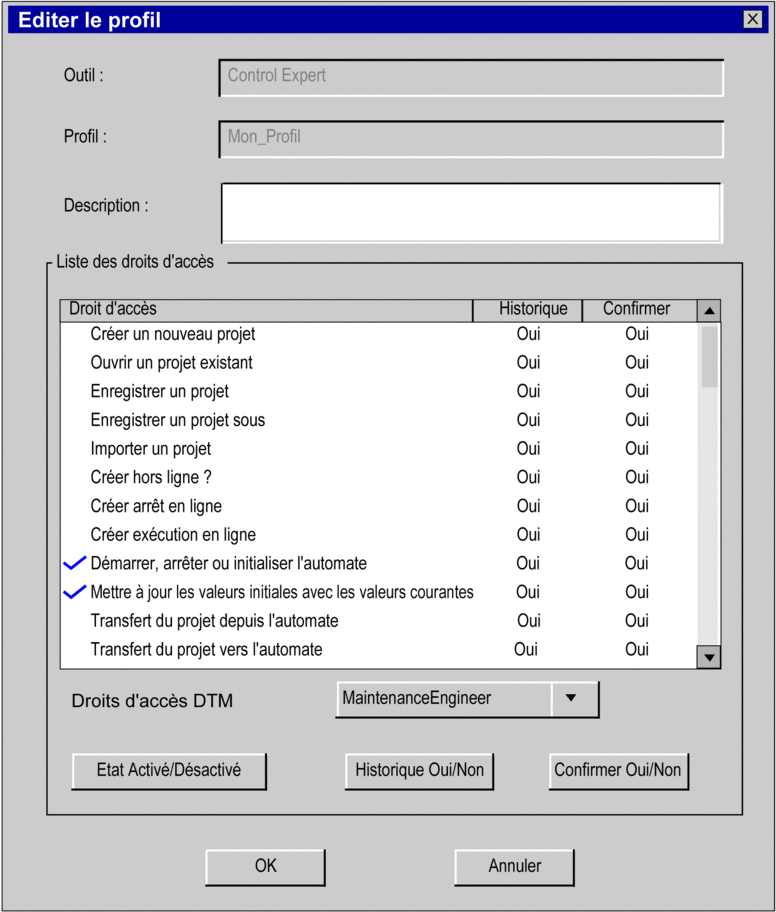776x912 pixels.
Task: Click Confirmer Oui for Transfert du projet vers l'automate
Action: pyautogui.click(x=637, y=650)
